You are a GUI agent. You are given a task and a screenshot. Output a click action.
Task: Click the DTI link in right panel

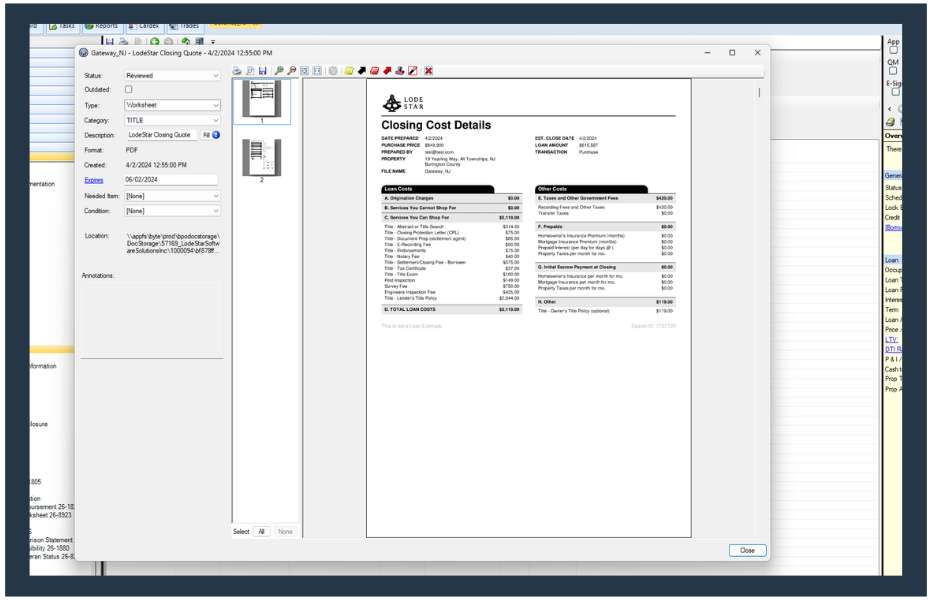point(893,349)
